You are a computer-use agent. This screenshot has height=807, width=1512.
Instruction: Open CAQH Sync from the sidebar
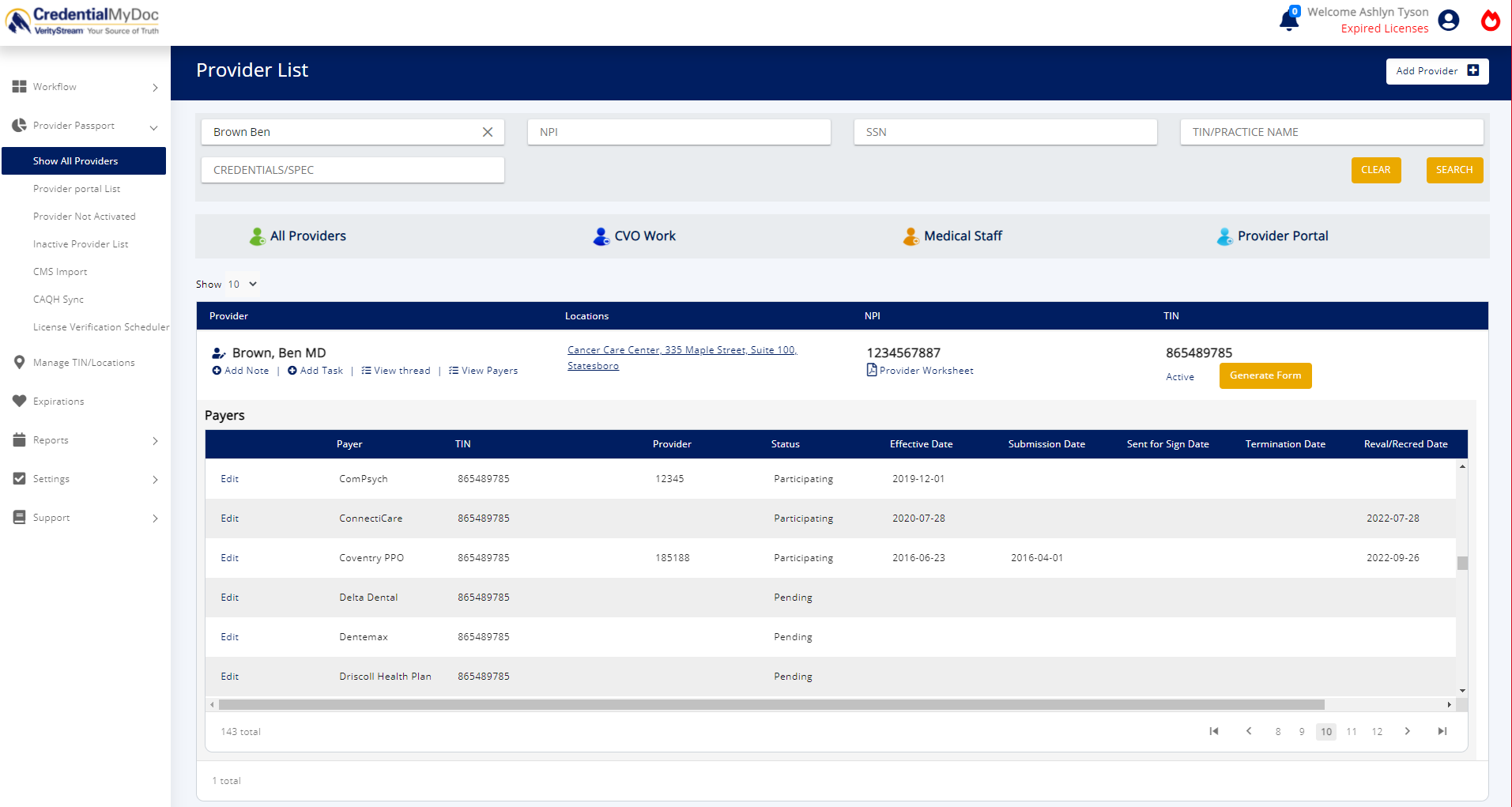58,299
